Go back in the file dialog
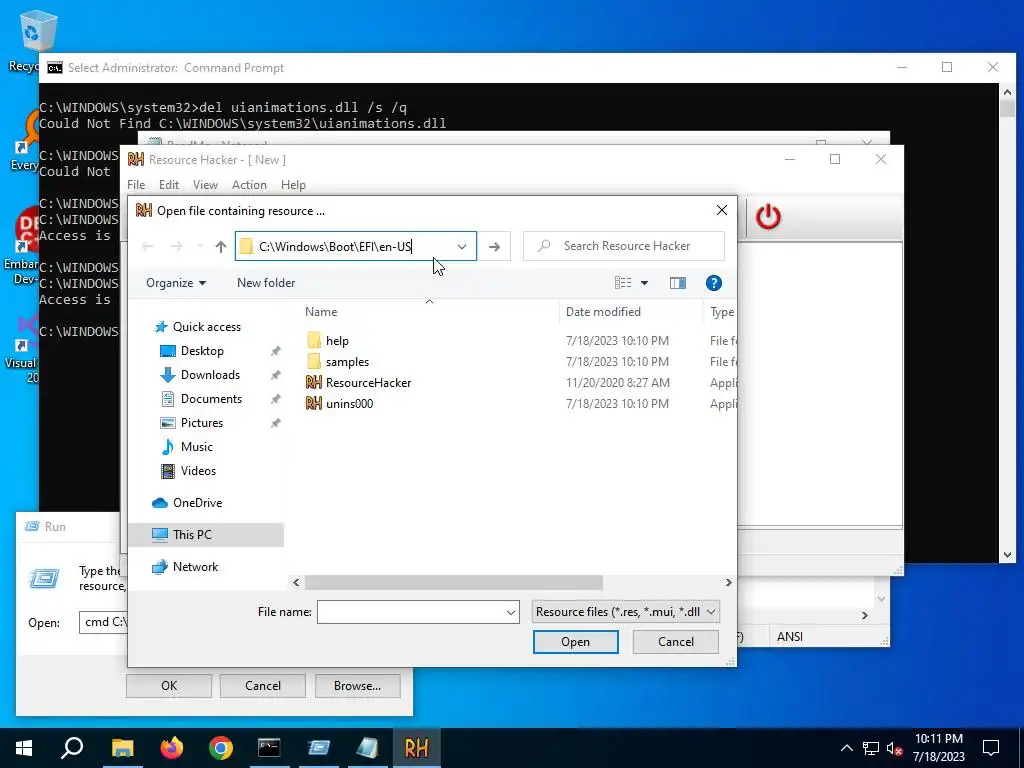This screenshot has width=1024, height=768. (148, 246)
